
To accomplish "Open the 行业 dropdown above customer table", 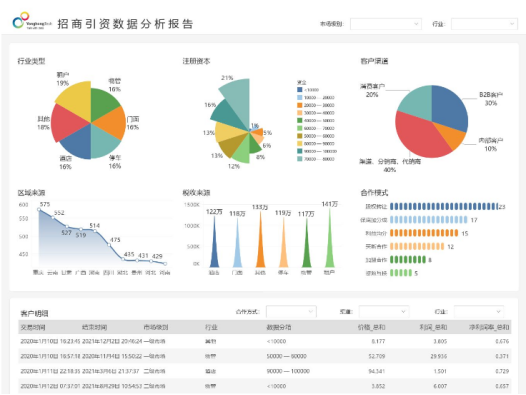I will 479,311.
